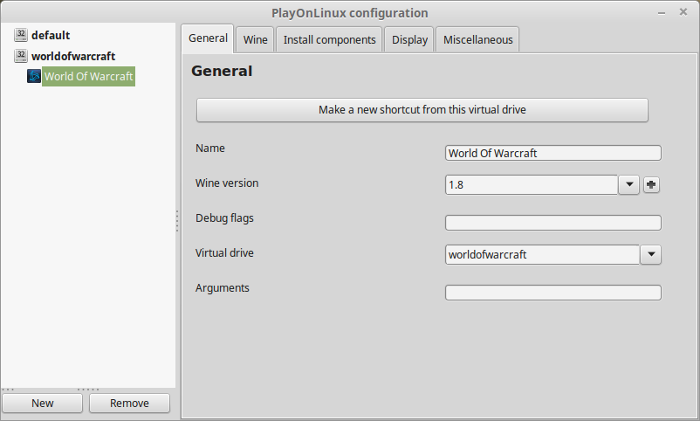Click the Arguments input field

point(553,293)
